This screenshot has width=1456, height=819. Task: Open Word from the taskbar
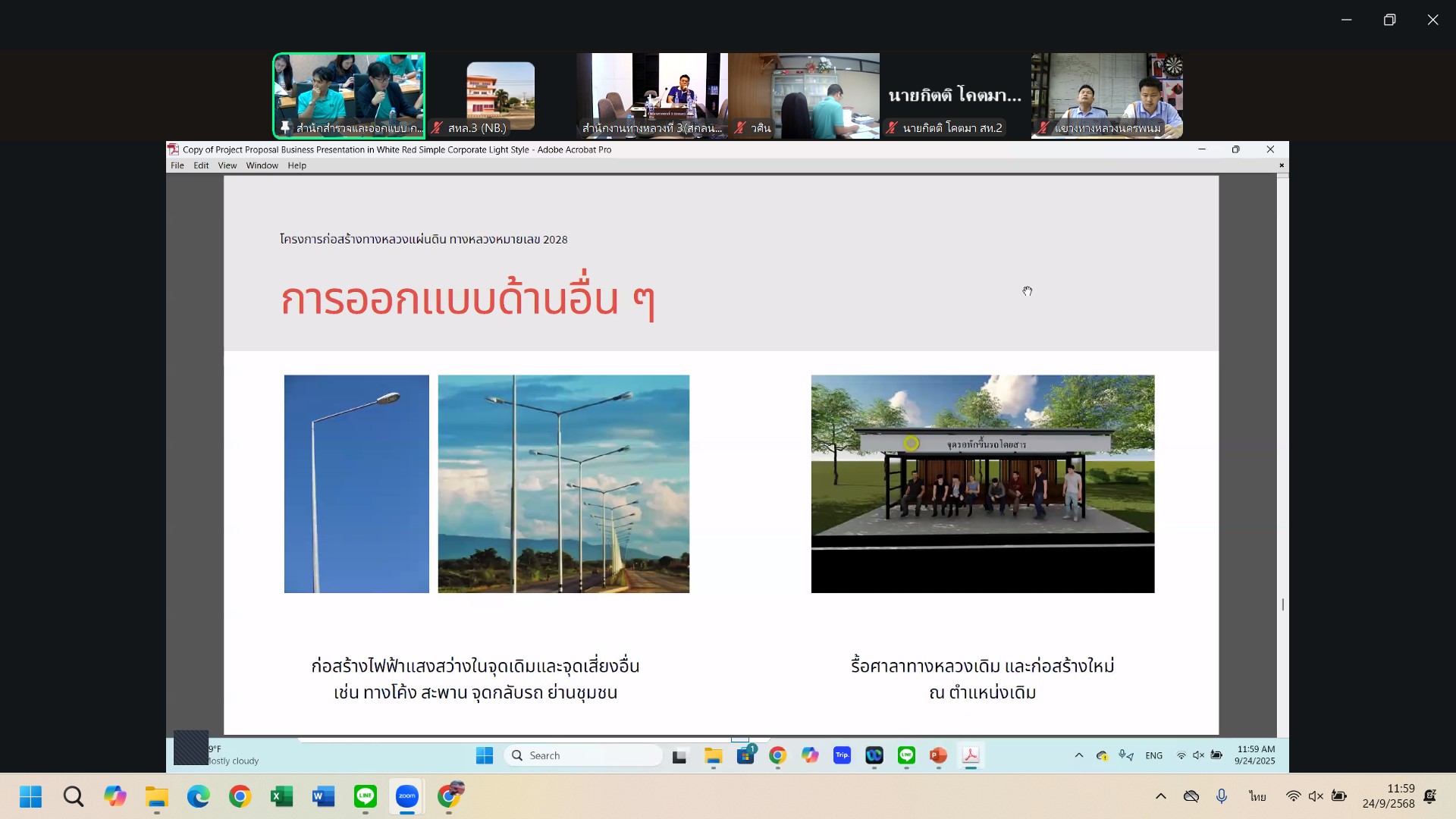point(323,796)
